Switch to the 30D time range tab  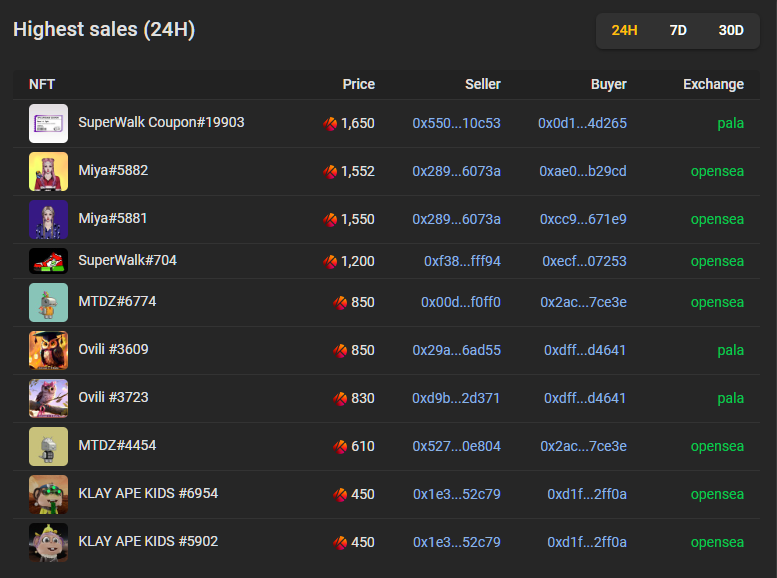[731, 30]
